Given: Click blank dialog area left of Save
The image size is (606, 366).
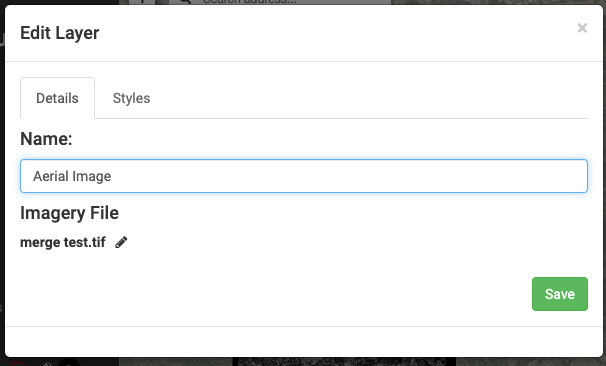Looking at the screenshot, I should pos(271,294).
